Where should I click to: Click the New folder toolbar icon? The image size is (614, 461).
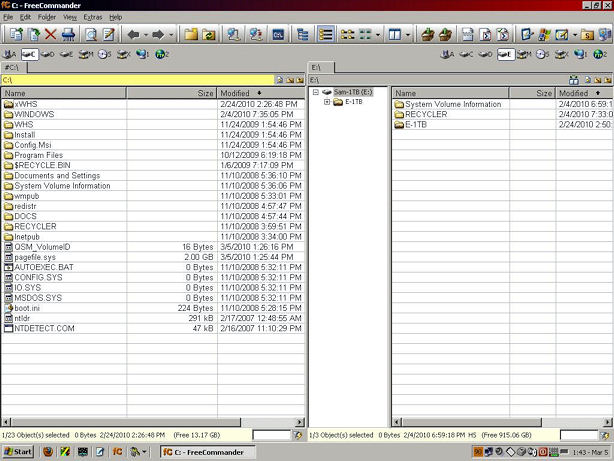click(191, 34)
